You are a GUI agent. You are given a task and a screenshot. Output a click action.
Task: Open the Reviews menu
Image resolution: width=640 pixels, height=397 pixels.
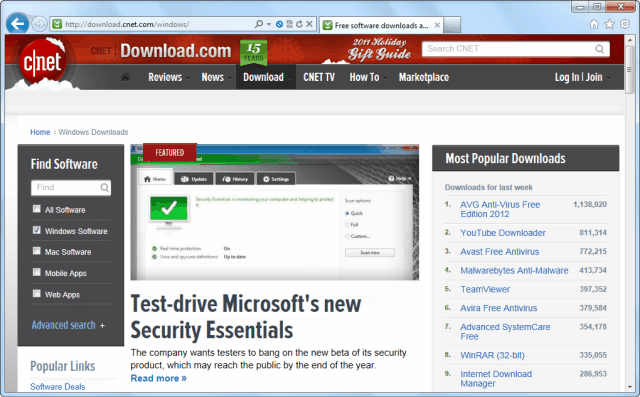168,77
